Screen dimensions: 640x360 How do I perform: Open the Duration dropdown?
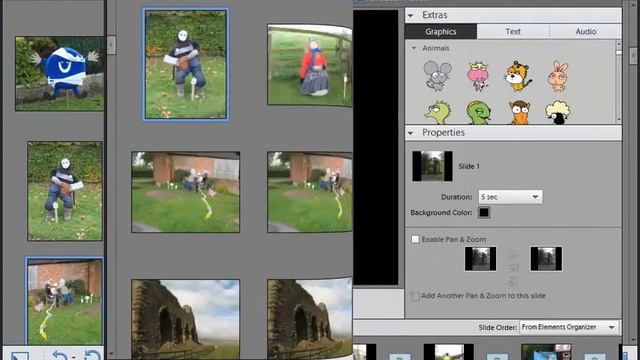coord(510,197)
